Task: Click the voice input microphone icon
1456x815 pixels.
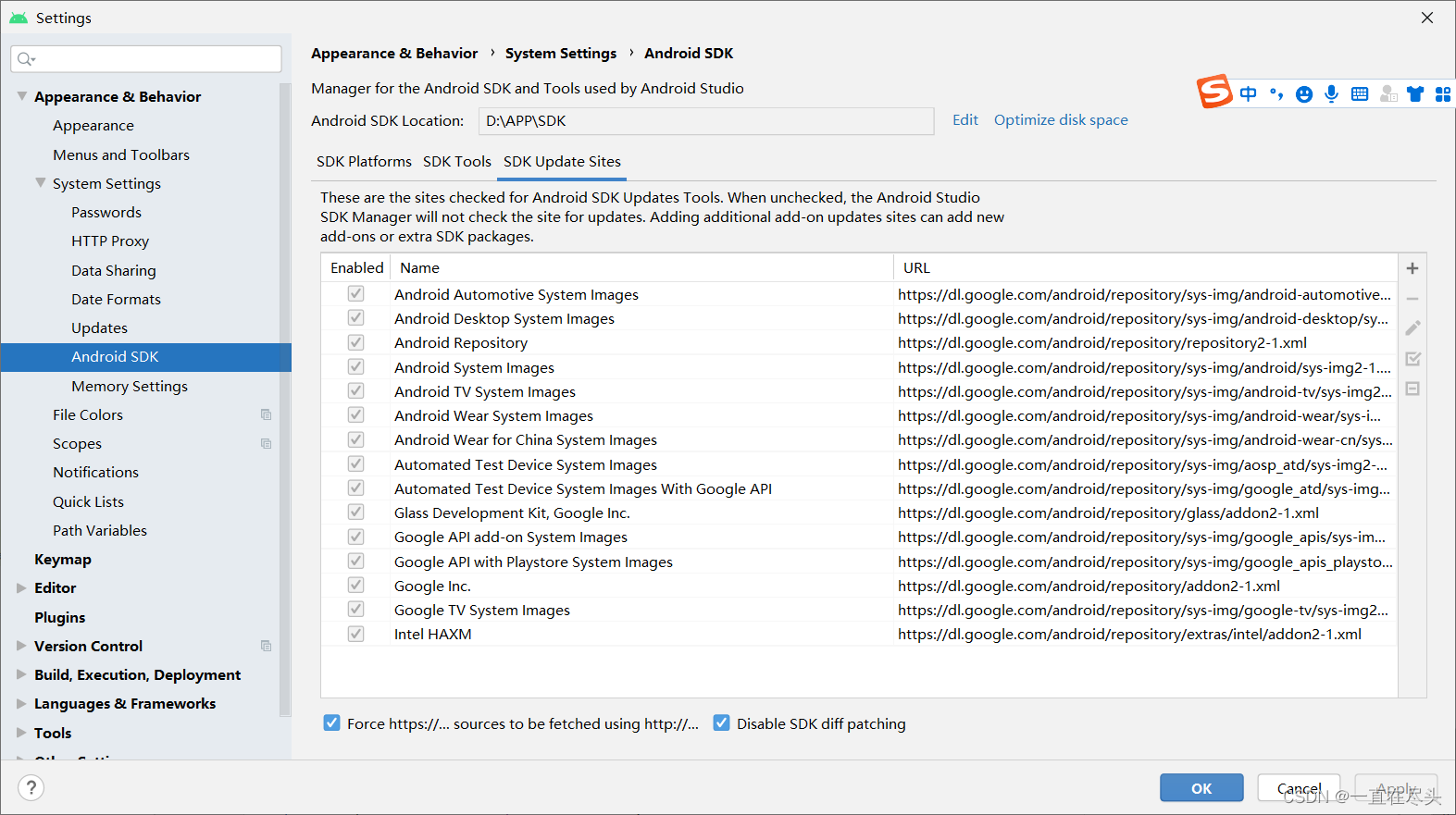Action: point(1331,93)
